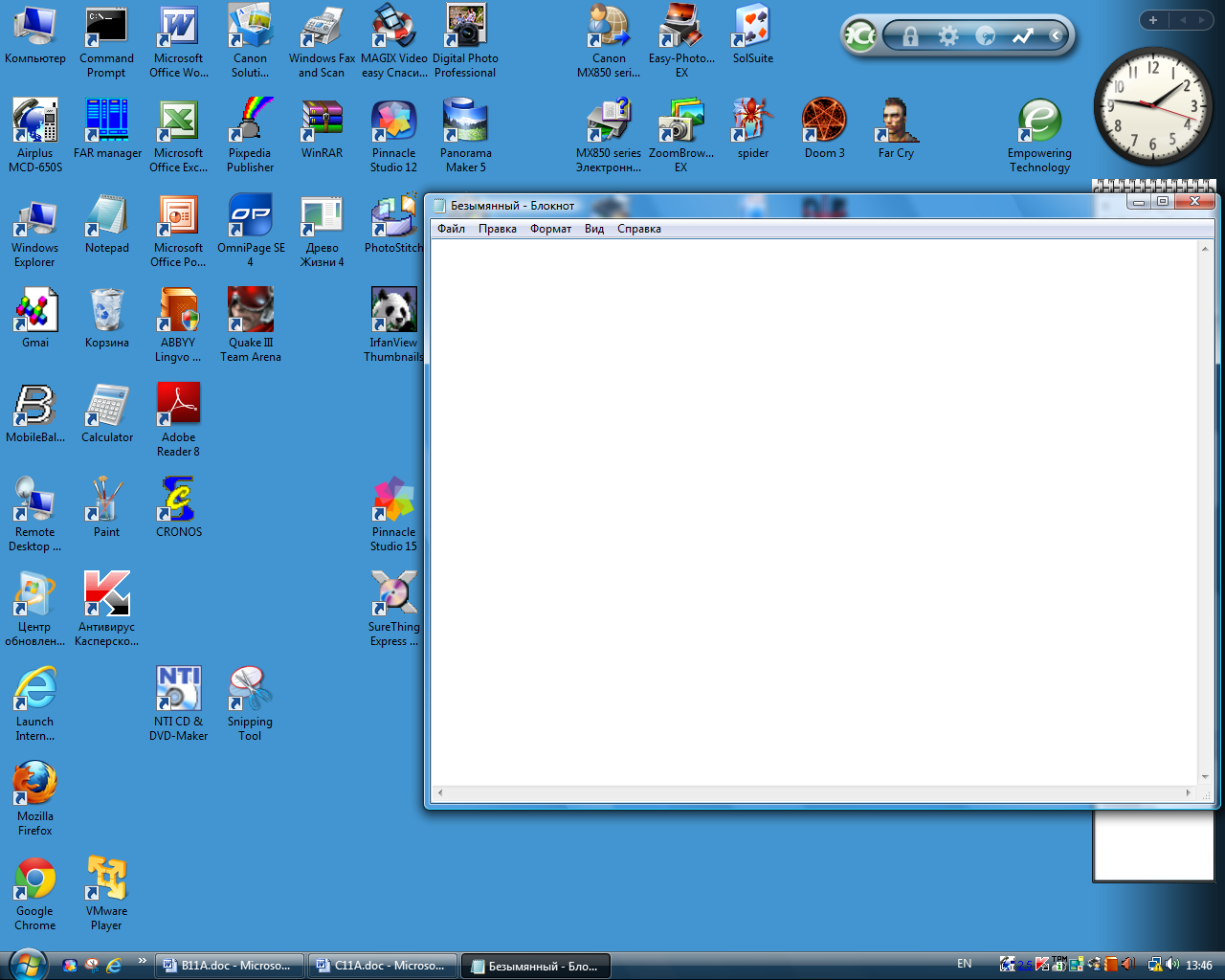1225x980 pixels.
Task: Open the Формат menu in Notepad
Action: pos(551,229)
